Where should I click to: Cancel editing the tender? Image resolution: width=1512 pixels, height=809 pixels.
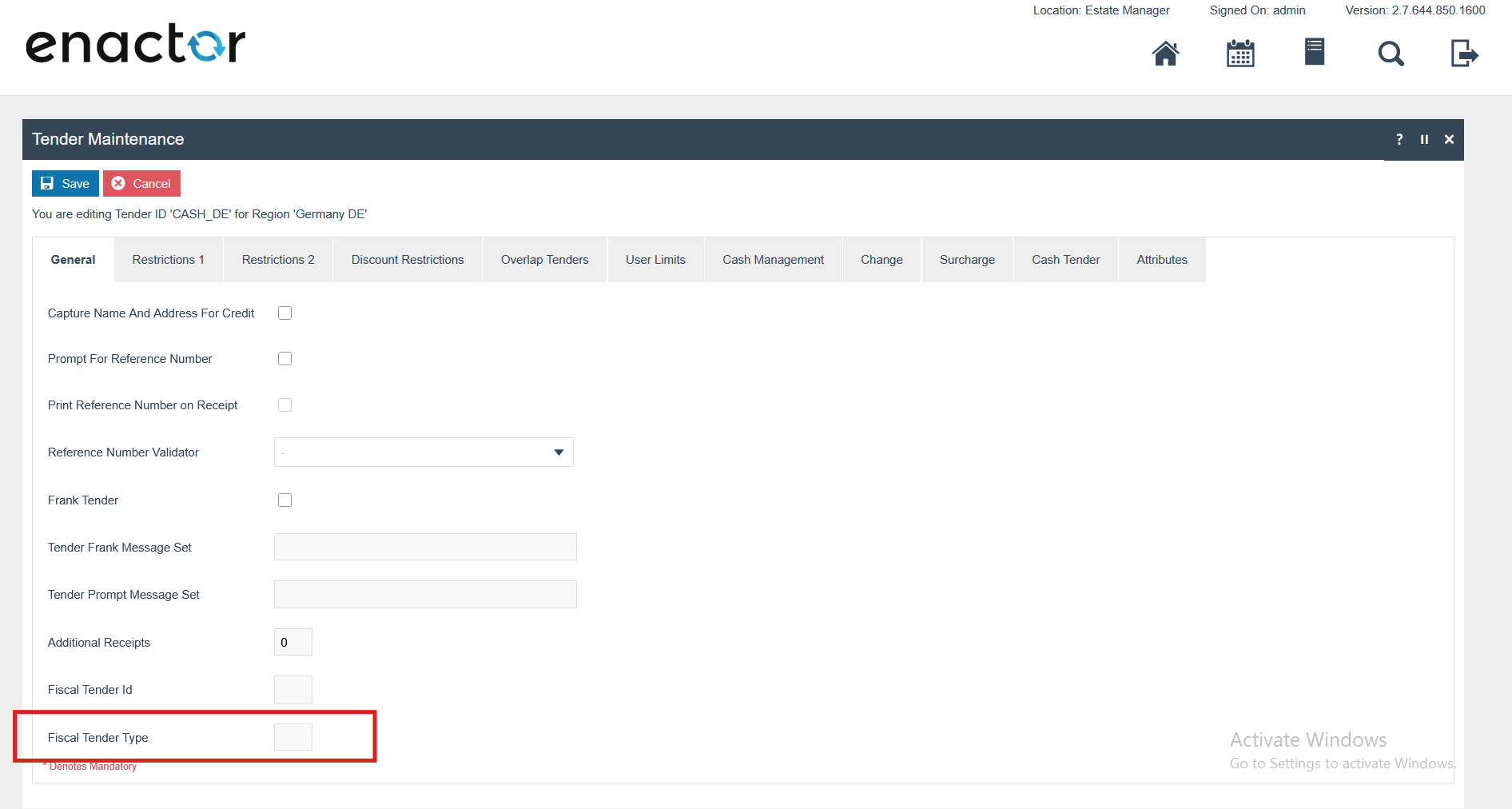click(x=141, y=183)
